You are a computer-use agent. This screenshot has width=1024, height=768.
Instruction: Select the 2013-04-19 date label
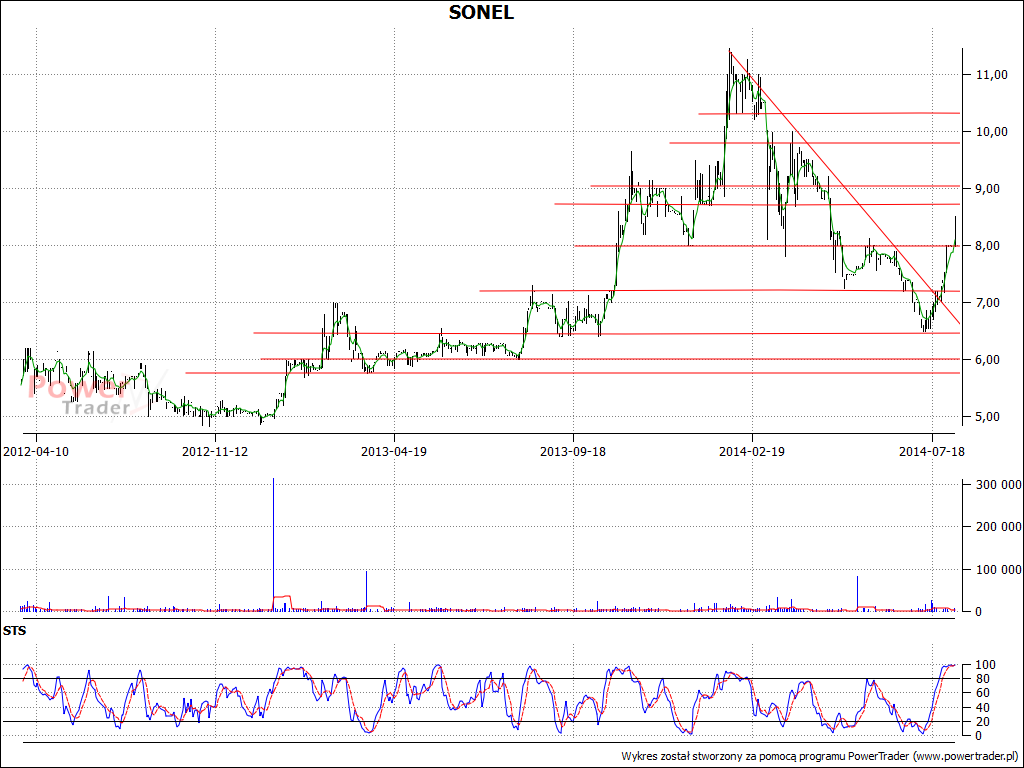[394, 451]
